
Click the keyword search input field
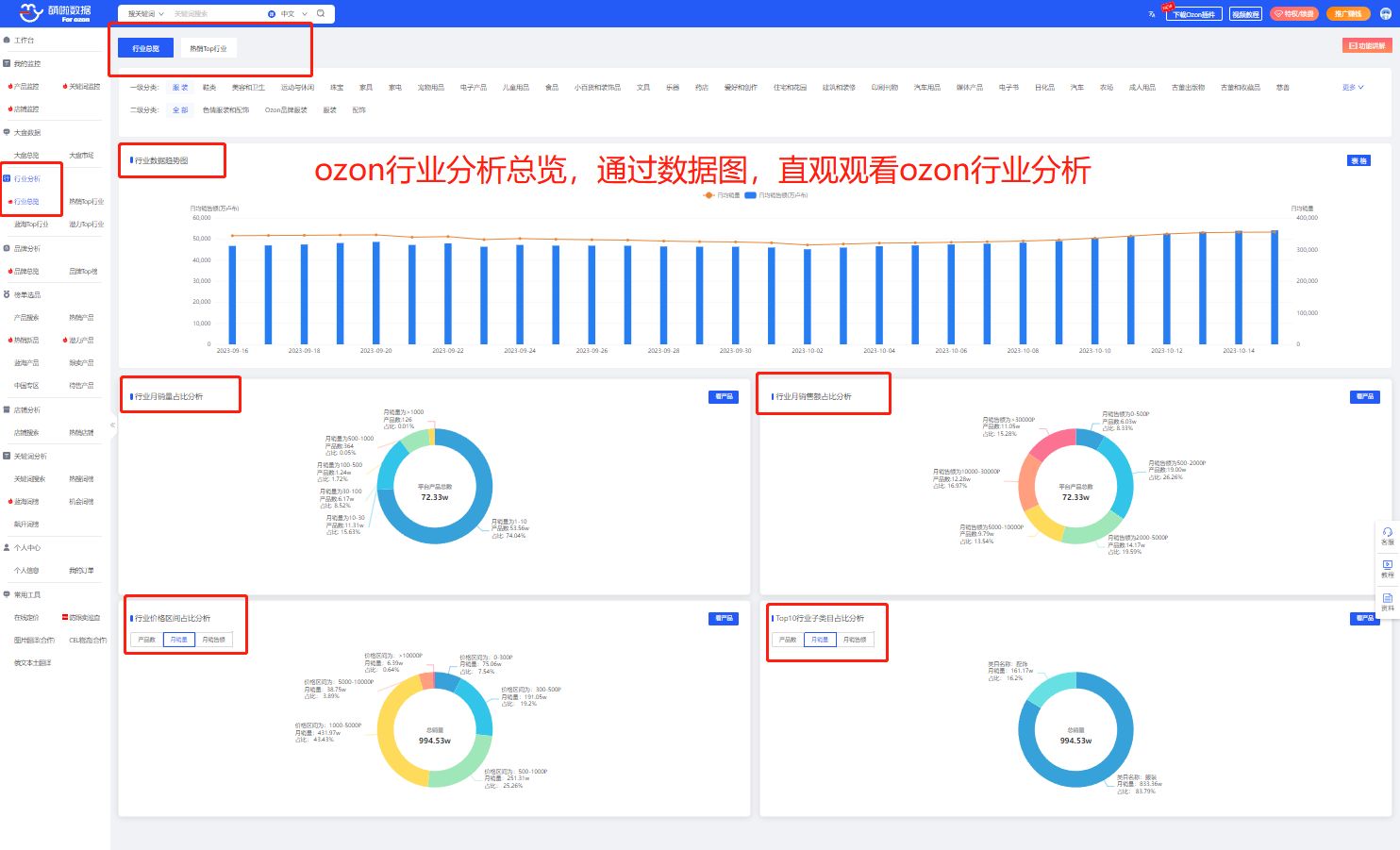click(x=215, y=14)
